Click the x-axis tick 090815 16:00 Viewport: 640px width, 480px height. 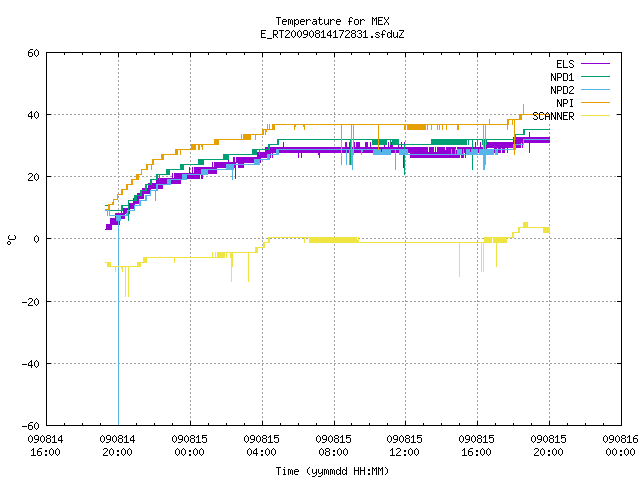pos(476,446)
